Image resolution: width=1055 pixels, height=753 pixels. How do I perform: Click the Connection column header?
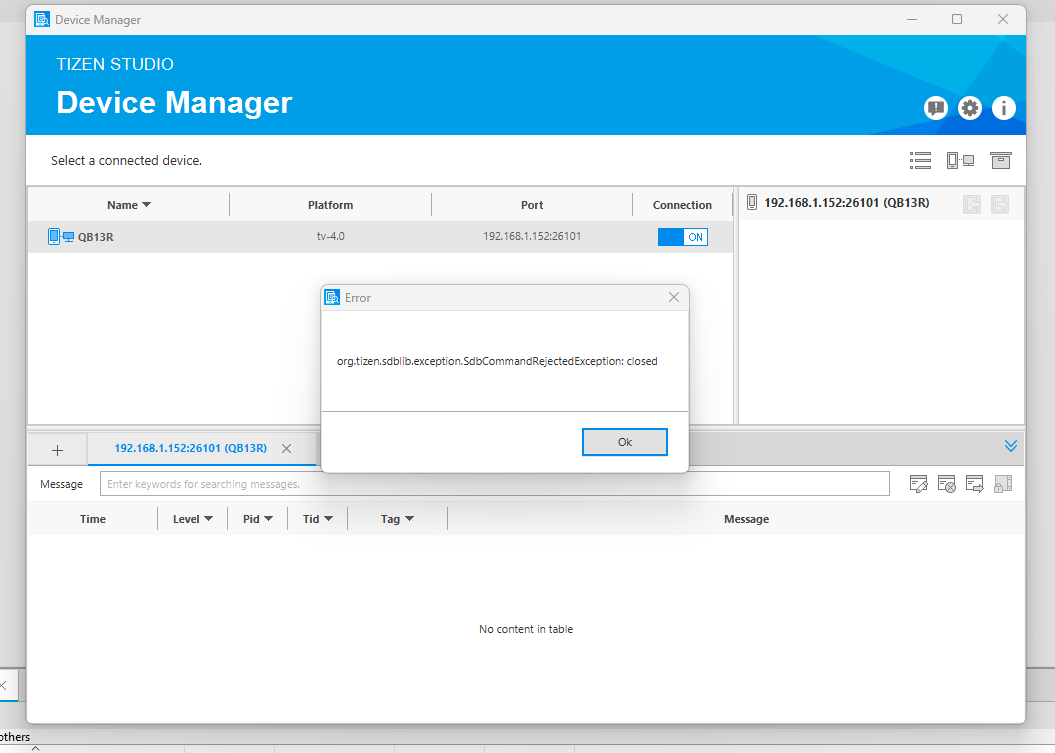pos(682,205)
